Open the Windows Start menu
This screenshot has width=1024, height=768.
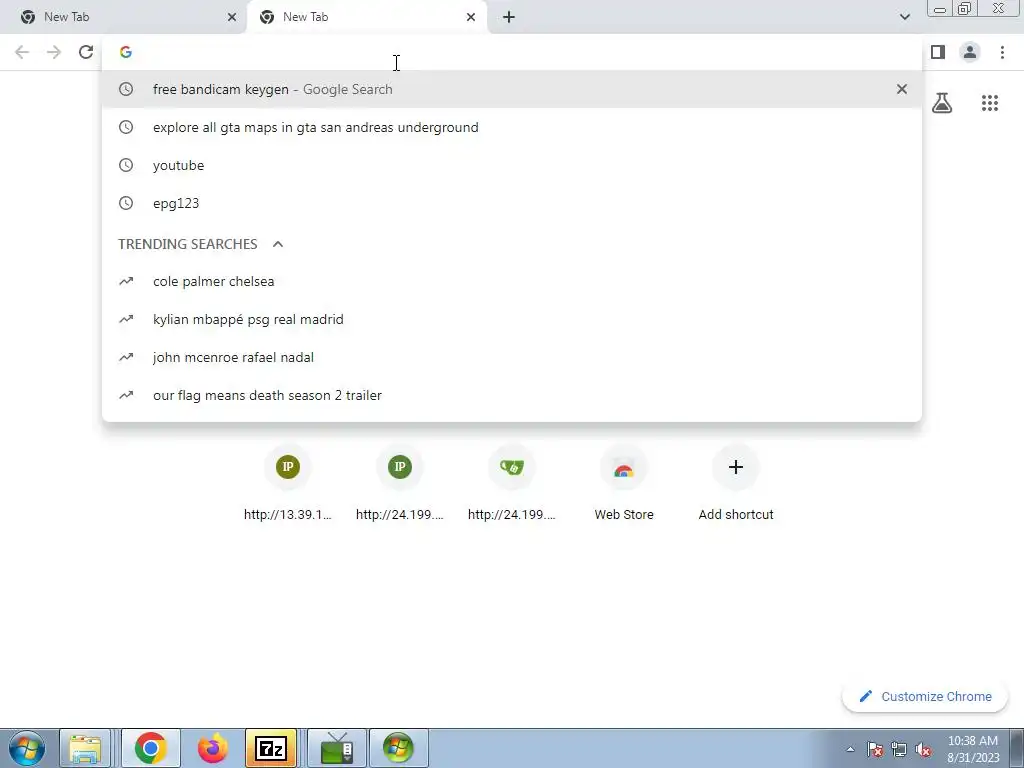point(26,748)
